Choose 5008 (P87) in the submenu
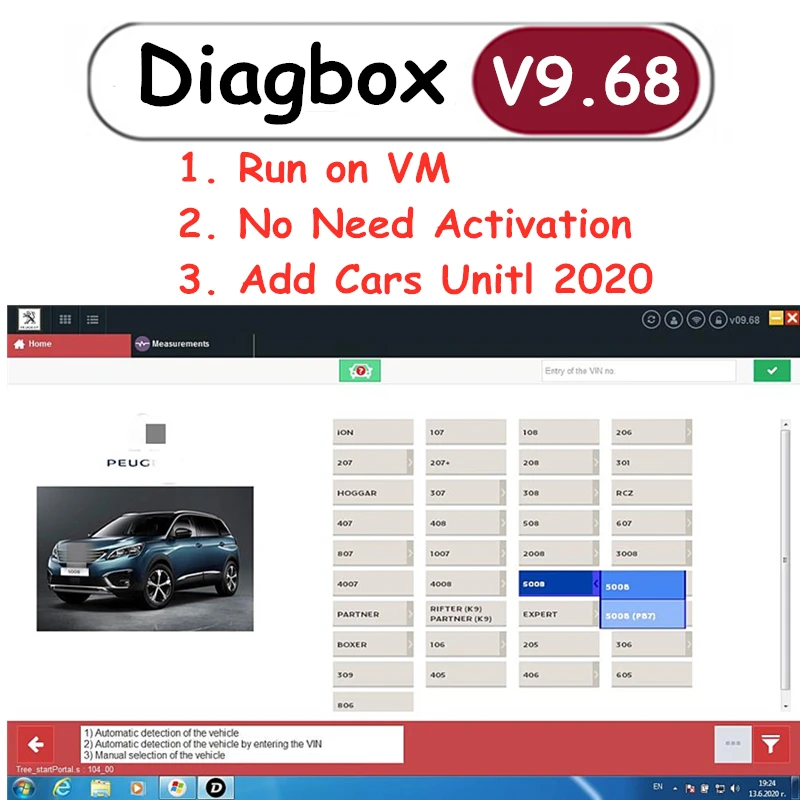Viewport: 800px width, 800px height. click(x=643, y=614)
